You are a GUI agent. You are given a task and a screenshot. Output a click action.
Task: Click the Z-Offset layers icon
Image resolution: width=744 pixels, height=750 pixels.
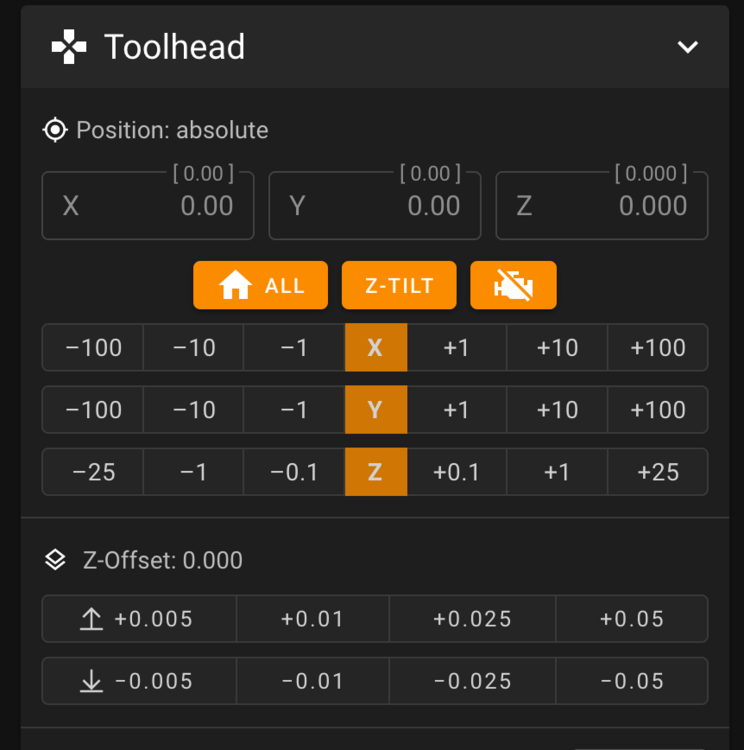click(x=55, y=560)
